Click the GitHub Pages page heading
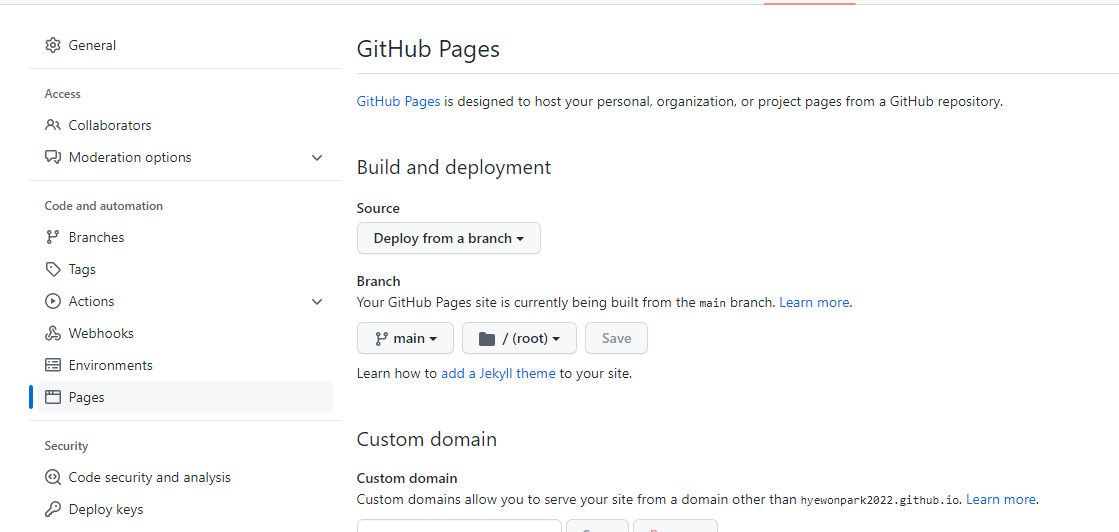 click(428, 49)
